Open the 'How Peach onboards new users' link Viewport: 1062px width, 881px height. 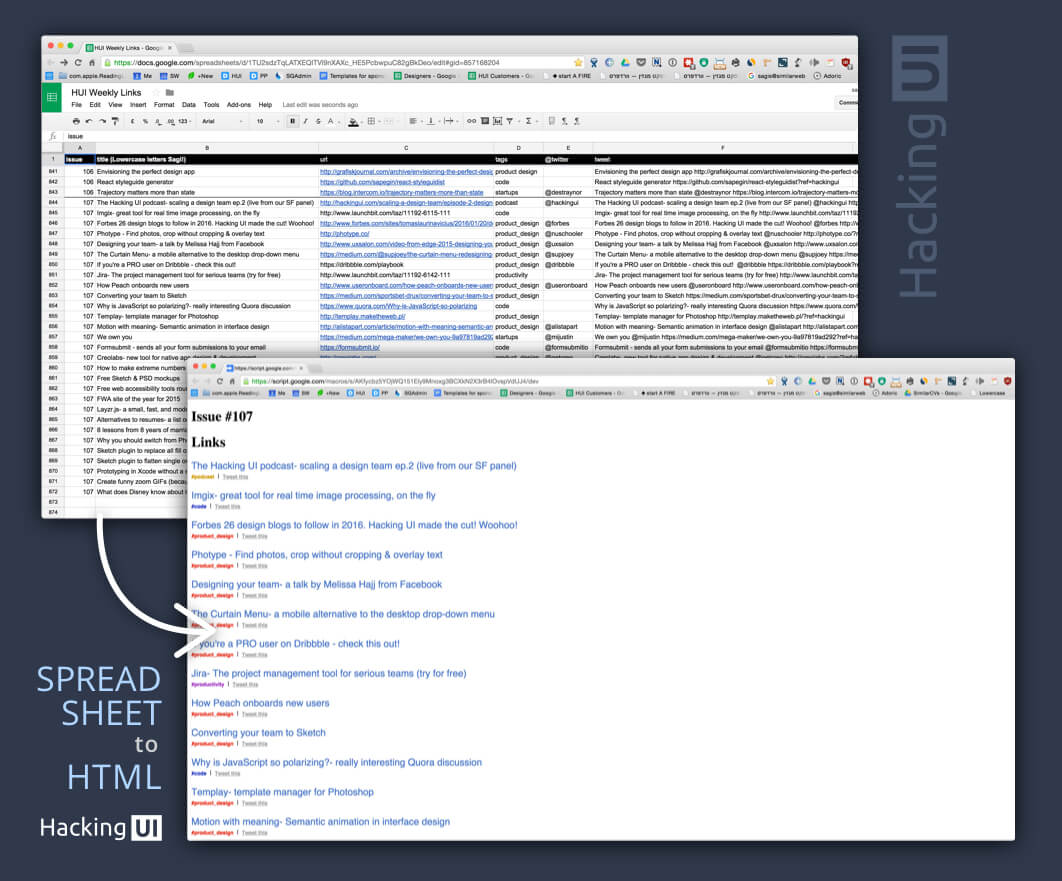260,704
